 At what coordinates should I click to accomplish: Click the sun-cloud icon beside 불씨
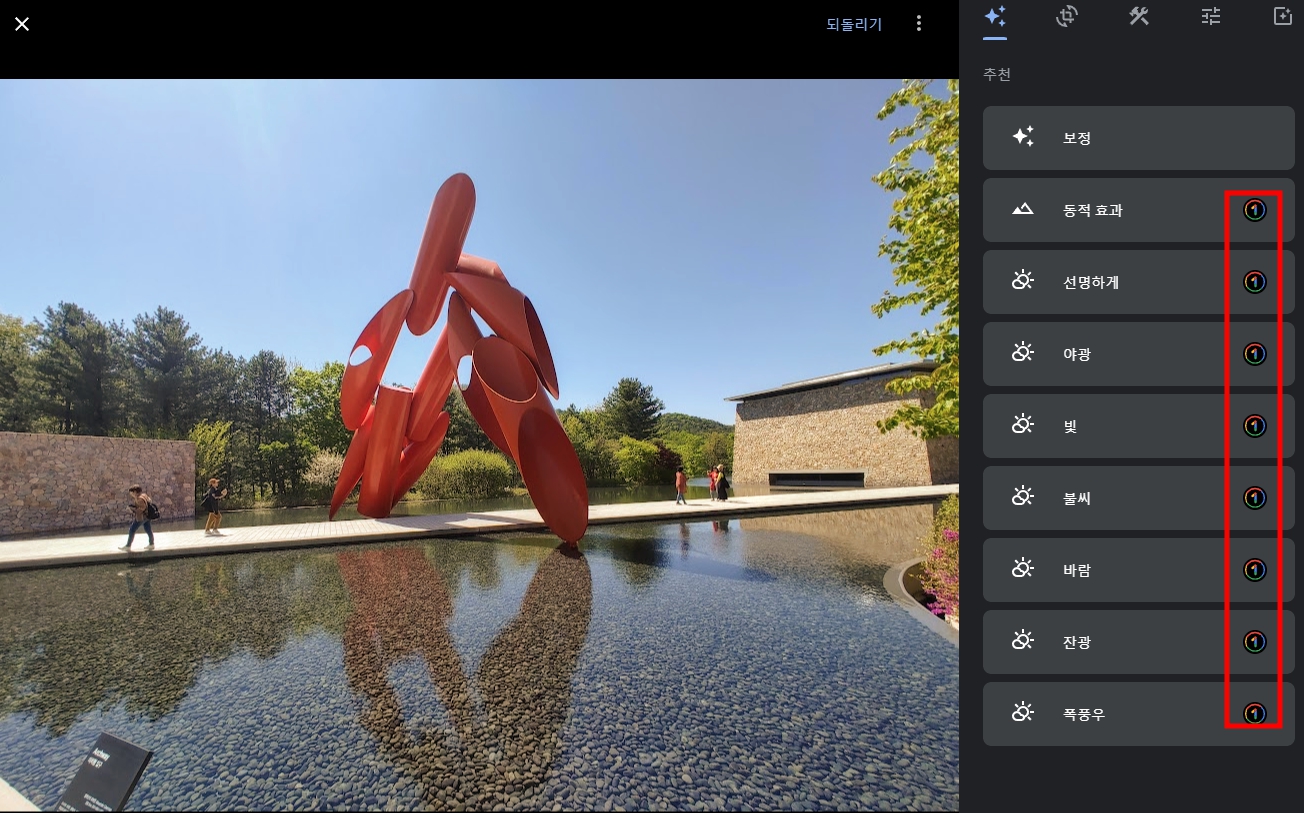pyautogui.click(x=1022, y=497)
